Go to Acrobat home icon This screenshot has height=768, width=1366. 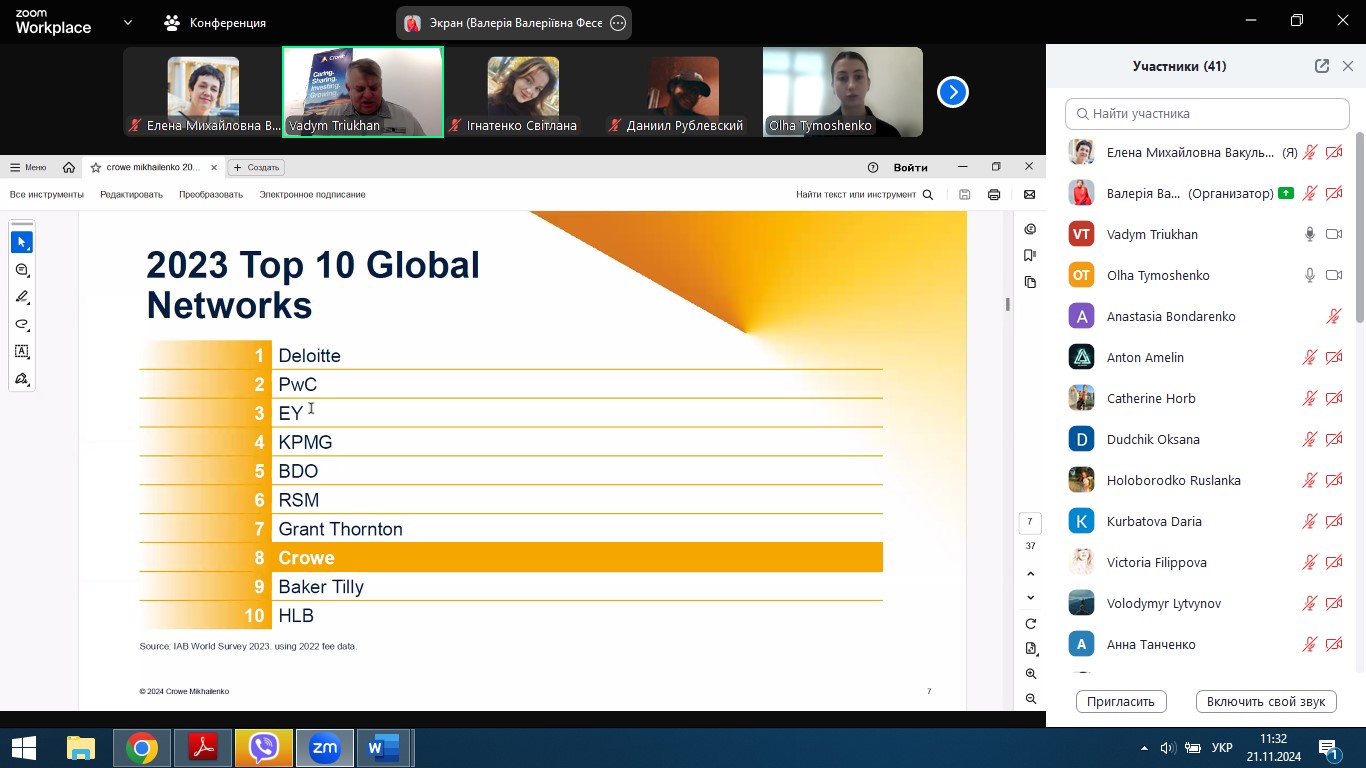tap(68, 167)
